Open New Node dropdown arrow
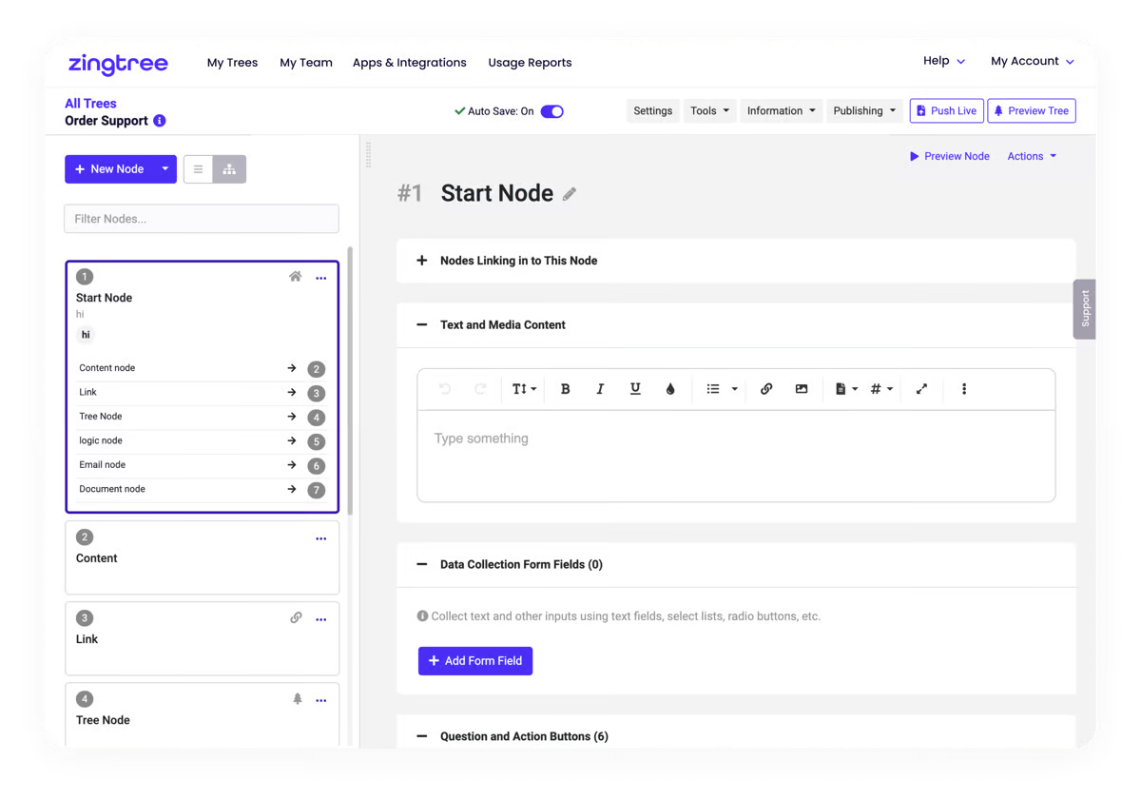This screenshot has height=800, width=1141. click(165, 169)
